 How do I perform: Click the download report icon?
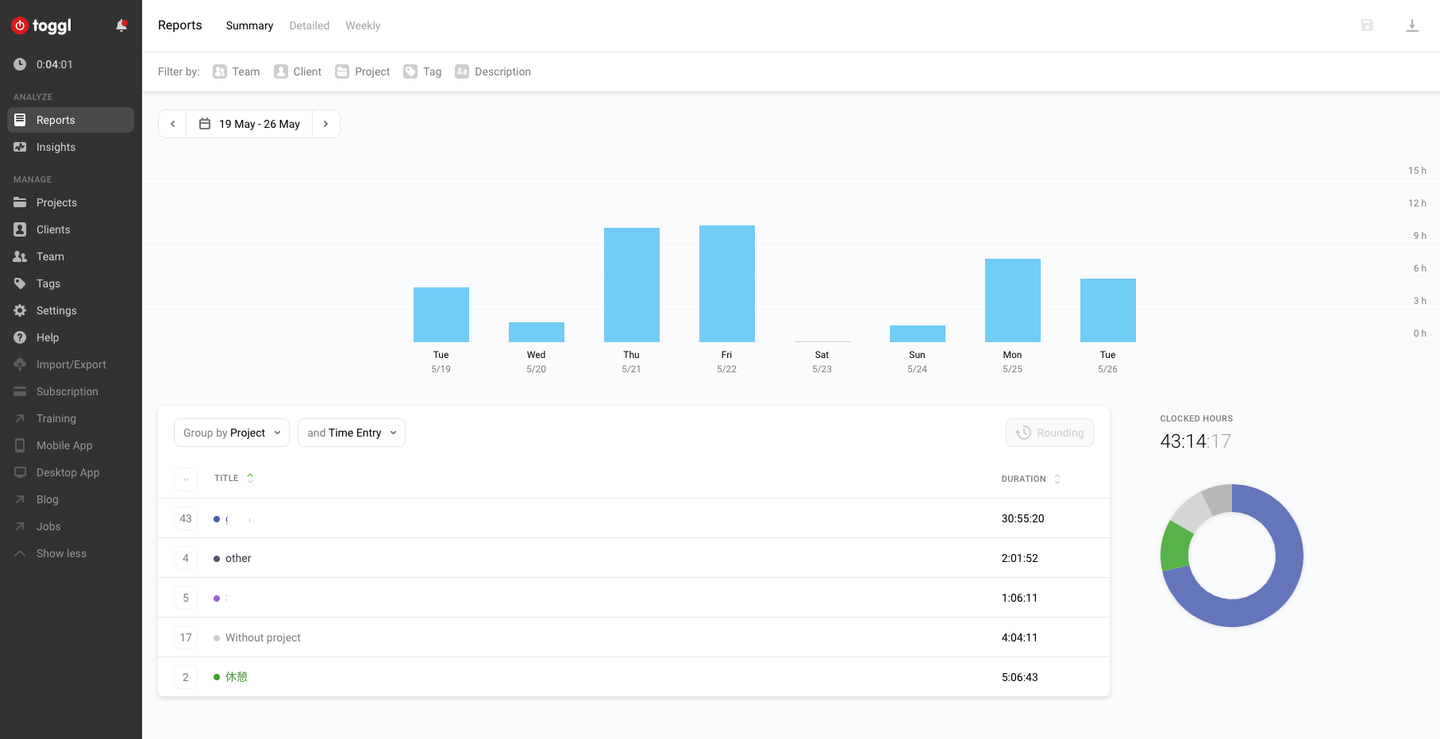coord(1412,26)
